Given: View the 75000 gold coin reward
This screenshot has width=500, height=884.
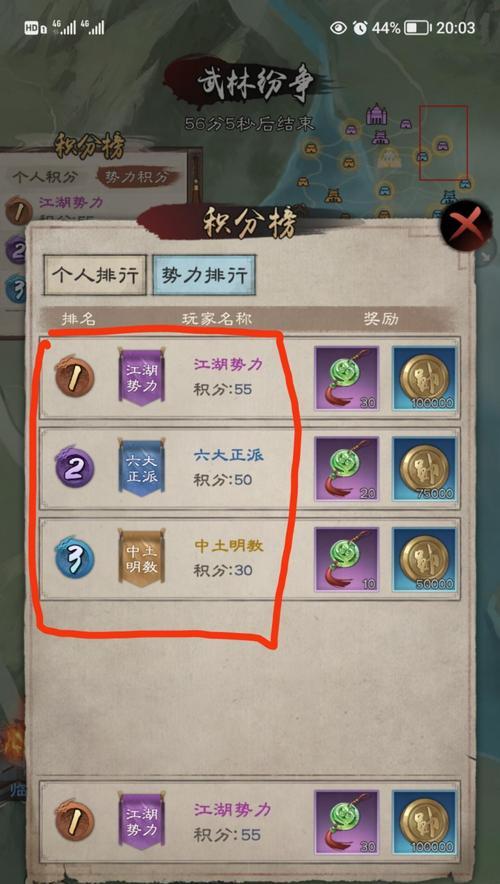Looking at the screenshot, I should point(424,468).
